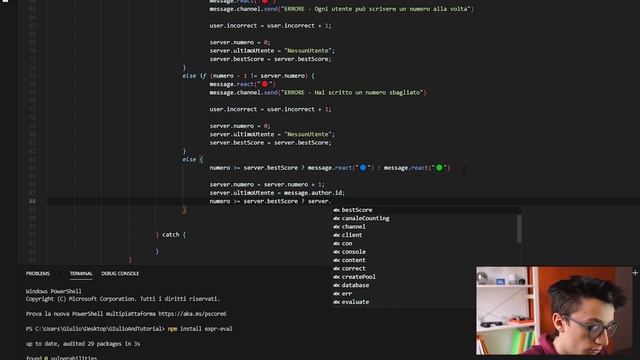Click 'up to date, audited 29 packages' output
Screen dimensions: 640x360
pyautogui.click(x=83, y=344)
